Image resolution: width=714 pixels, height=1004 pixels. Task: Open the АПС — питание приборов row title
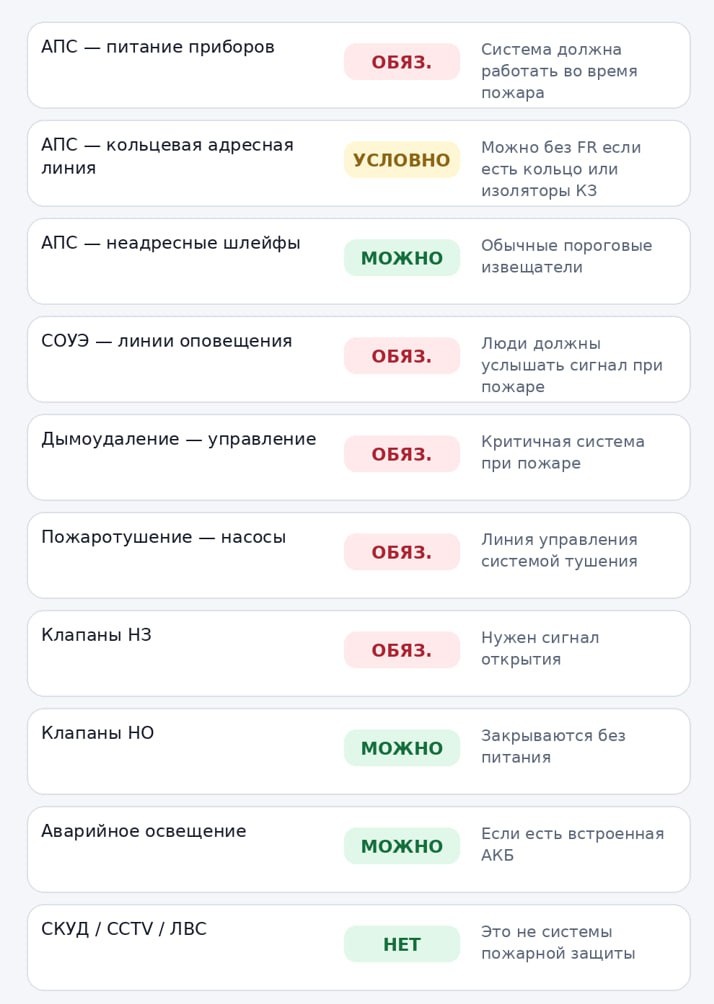[x=158, y=47]
